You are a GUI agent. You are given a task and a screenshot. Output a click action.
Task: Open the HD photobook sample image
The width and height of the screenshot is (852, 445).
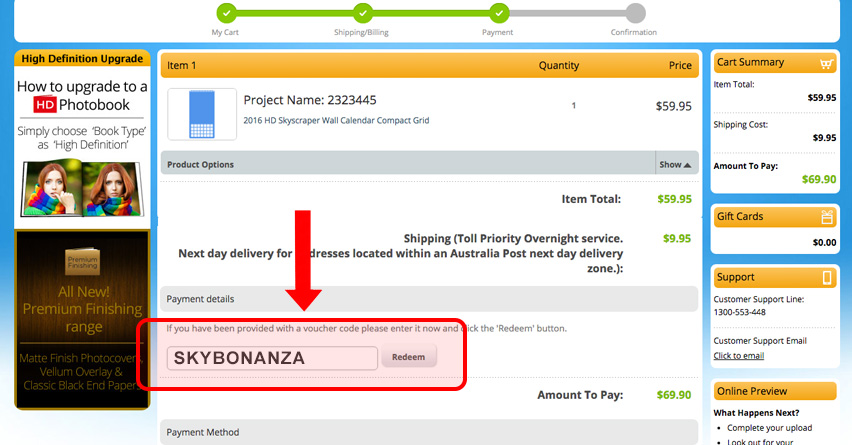click(82, 187)
